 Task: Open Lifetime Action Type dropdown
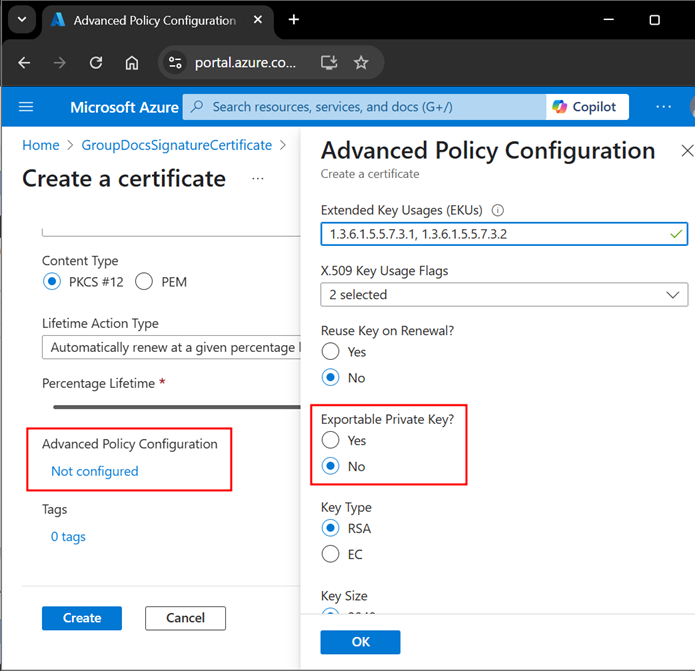point(172,348)
